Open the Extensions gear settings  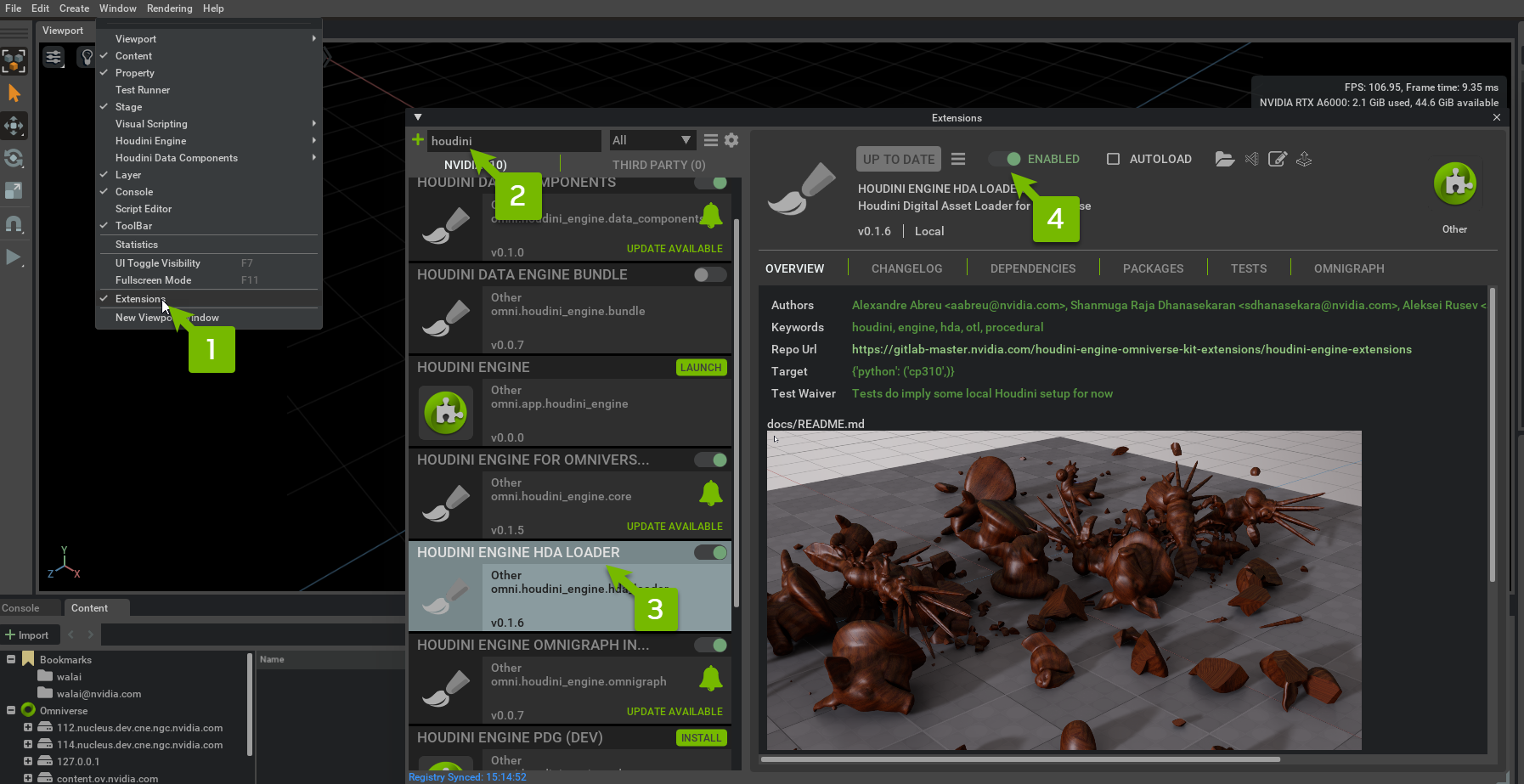(x=731, y=140)
